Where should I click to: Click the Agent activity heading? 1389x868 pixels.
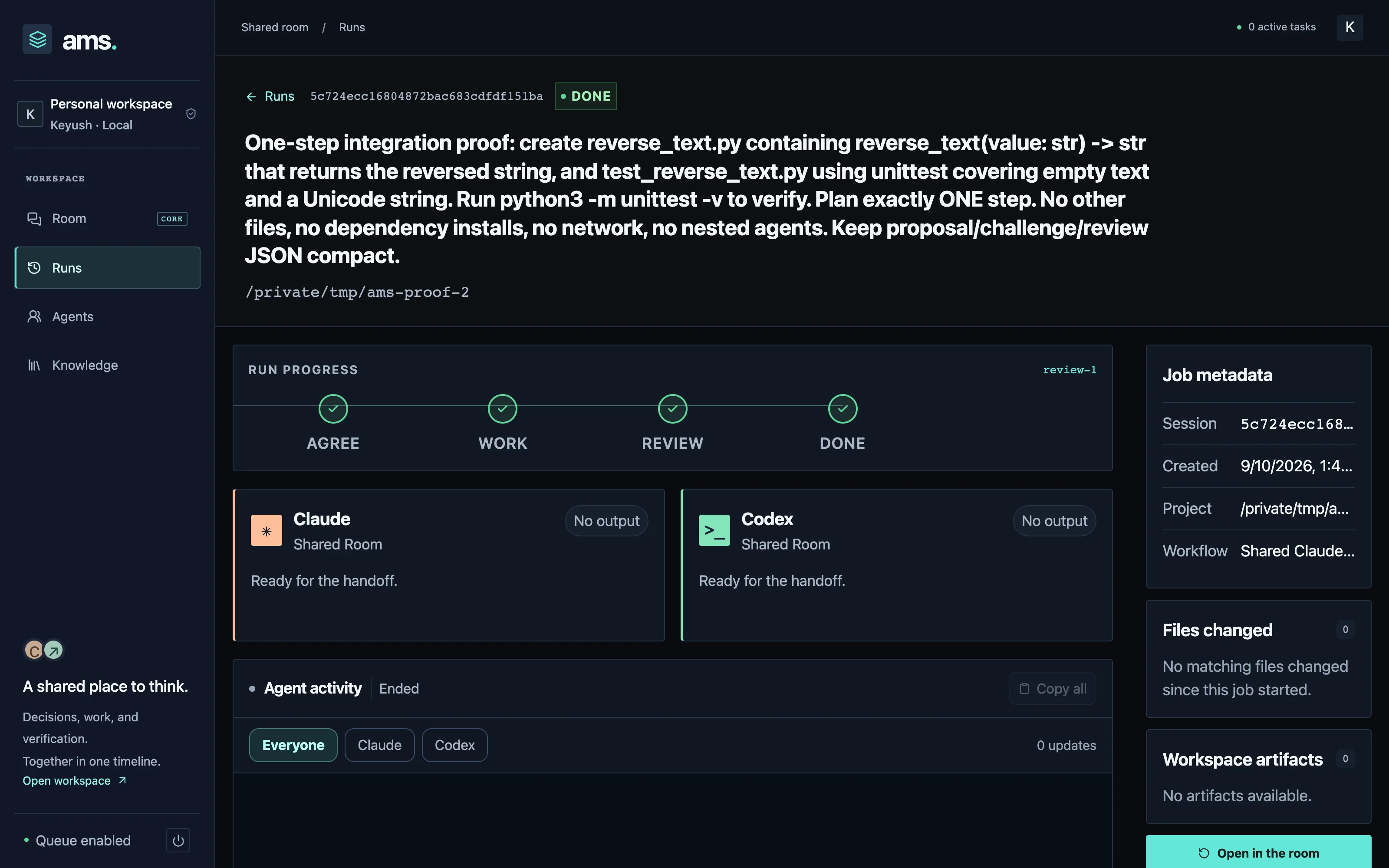click(x=313, y=688)
